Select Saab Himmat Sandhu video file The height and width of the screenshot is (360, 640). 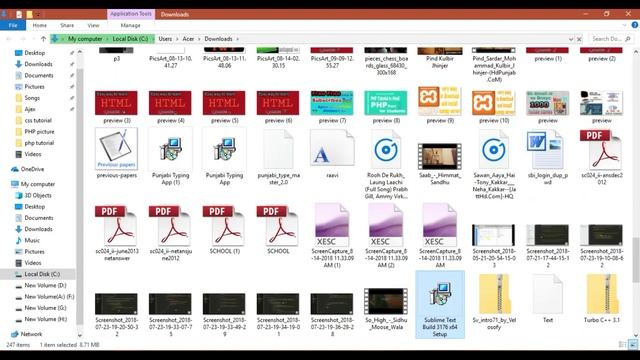click(x=440, y=156)
